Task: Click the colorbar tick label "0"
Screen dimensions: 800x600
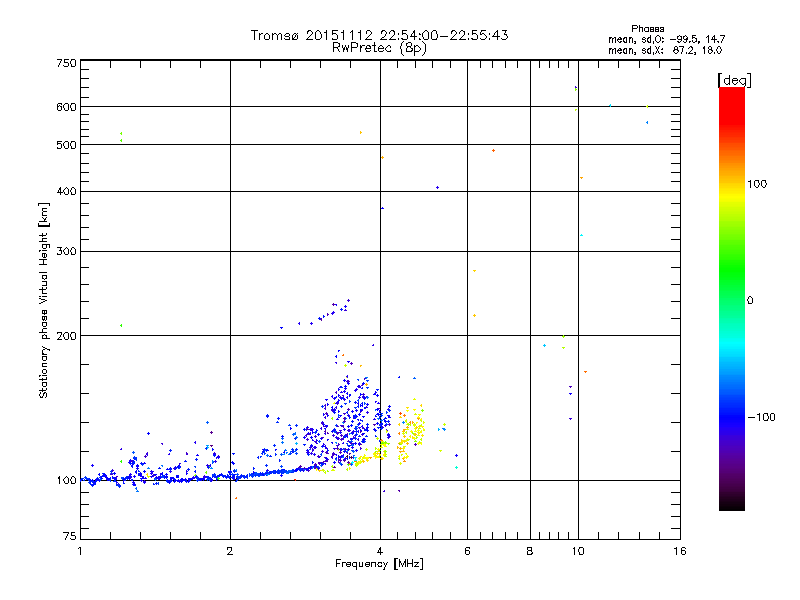Action: pyautogui.click(x=749, y=300)
